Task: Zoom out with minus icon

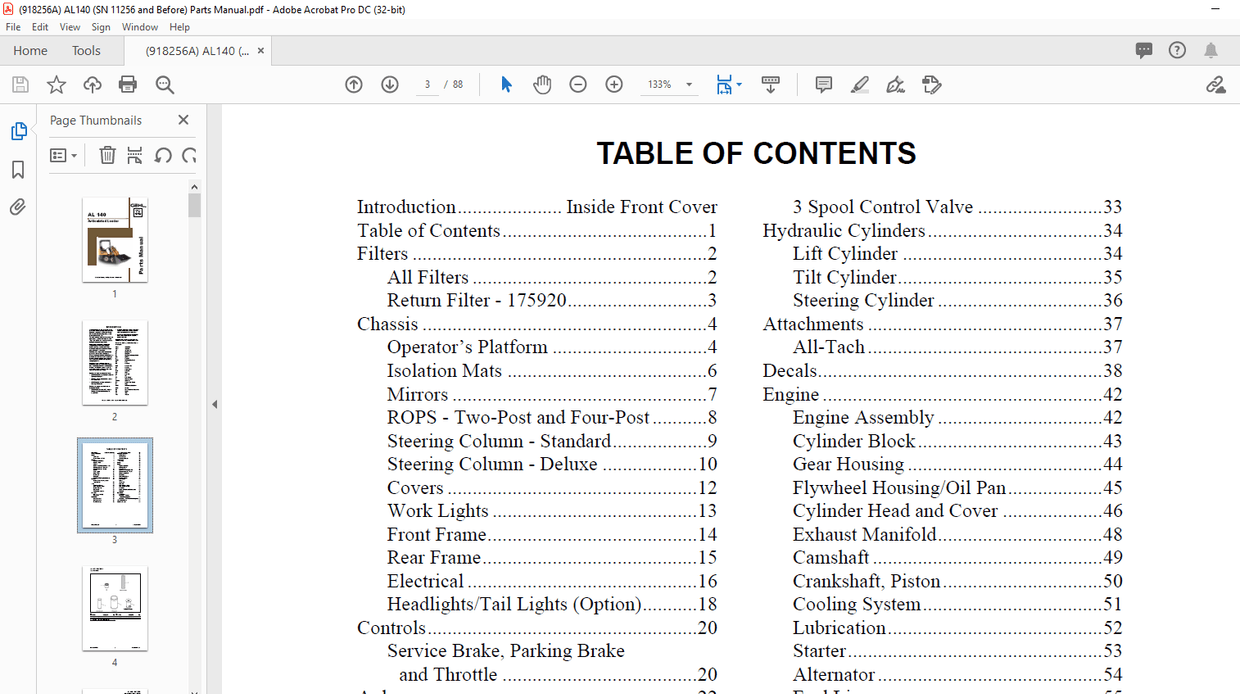Action: (x=578, y=85)
